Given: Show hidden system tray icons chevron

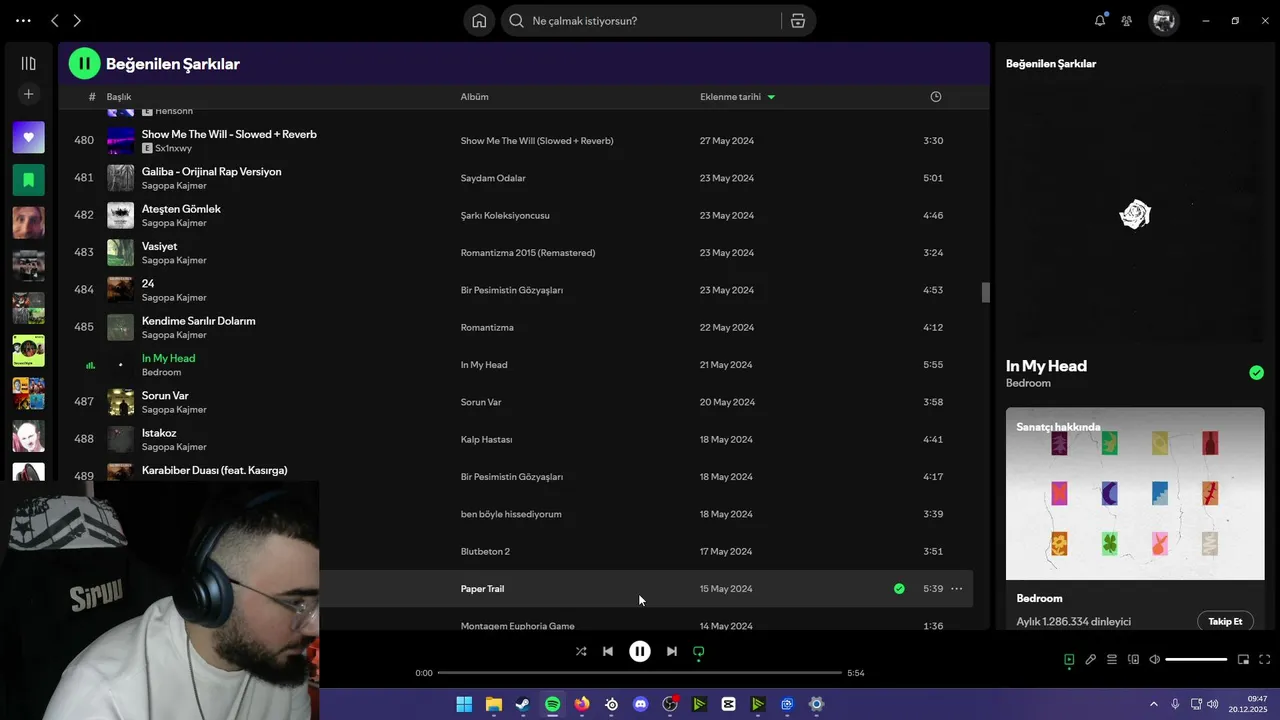Looking at the screenshot, I should pyautogui.click(x=1153, y=704).
